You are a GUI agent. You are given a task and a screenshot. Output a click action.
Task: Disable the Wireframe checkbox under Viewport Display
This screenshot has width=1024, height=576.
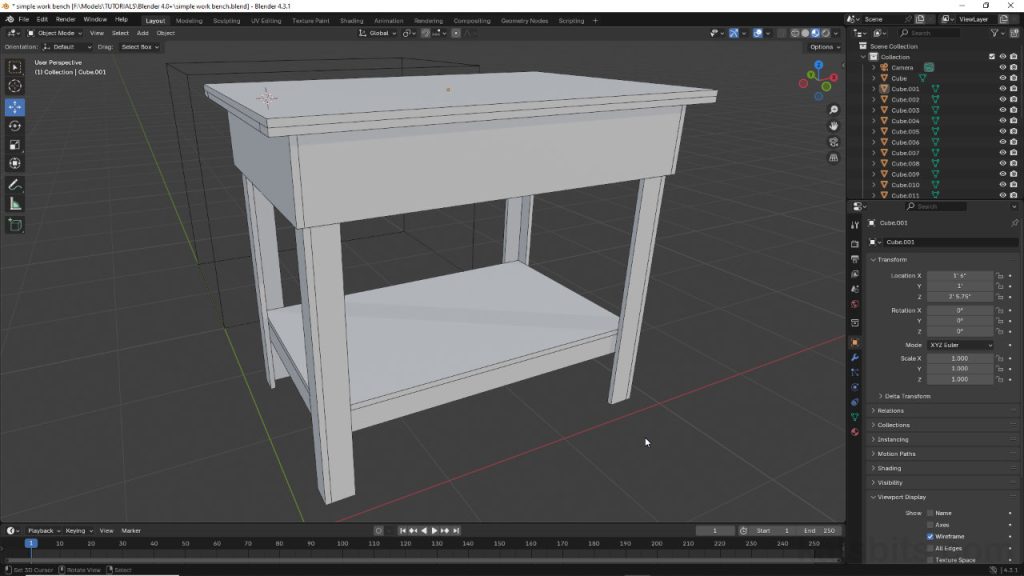pyautogui.click(x=930, y=536)
